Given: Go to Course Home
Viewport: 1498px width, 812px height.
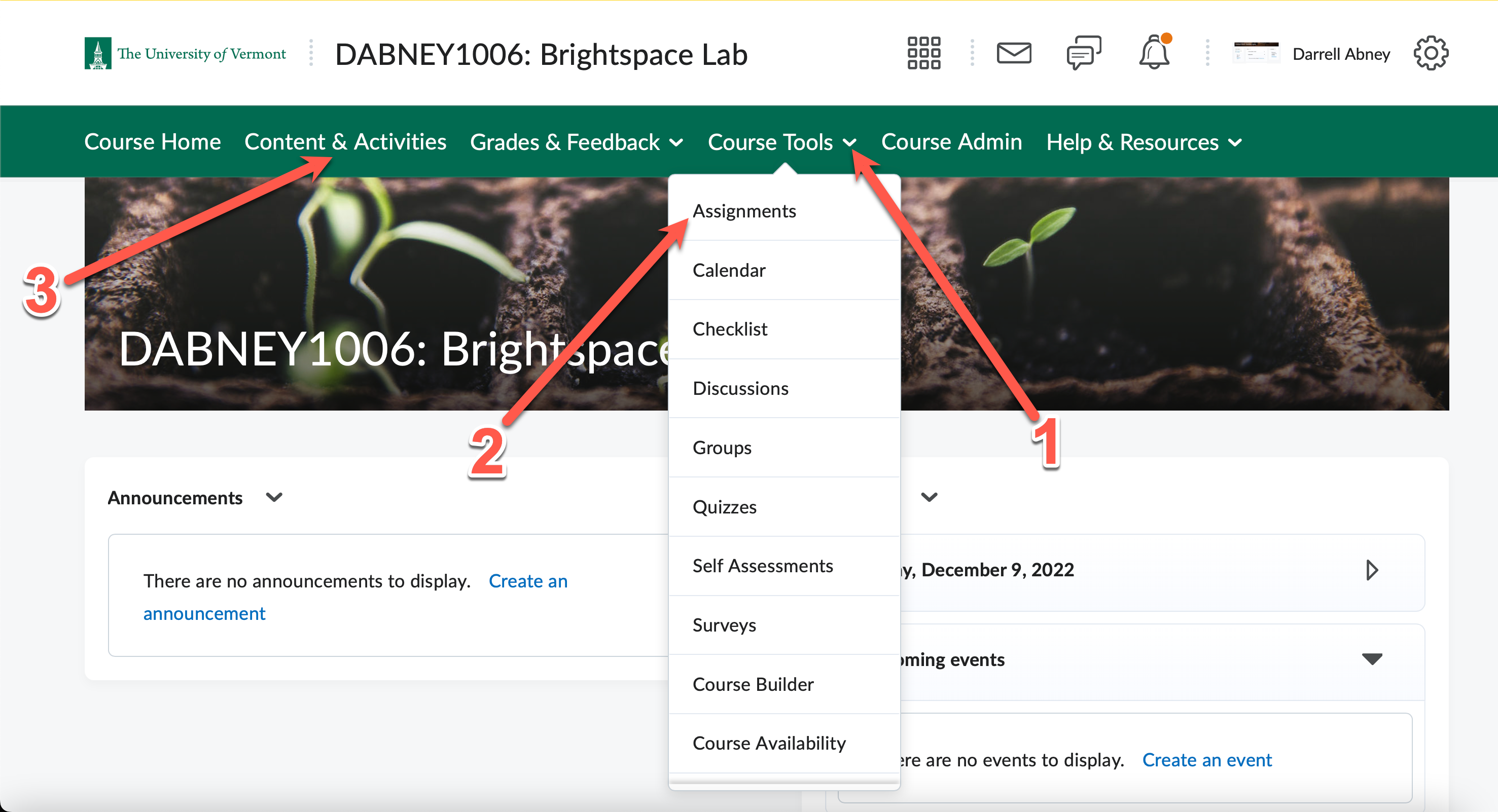Looking at the screenshot, I should pos(152,142).
